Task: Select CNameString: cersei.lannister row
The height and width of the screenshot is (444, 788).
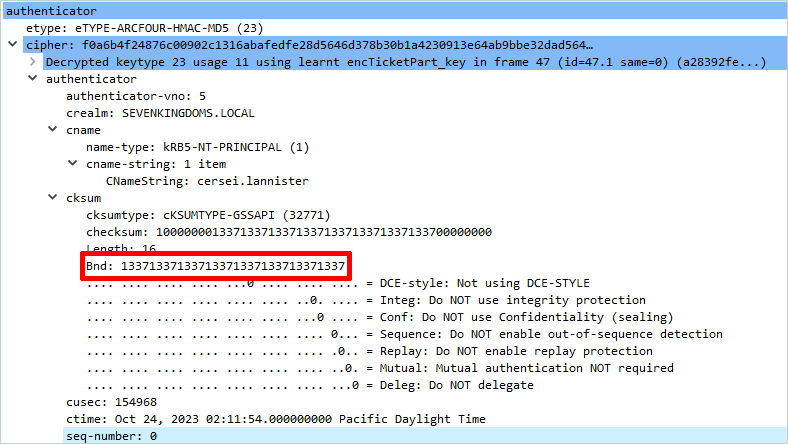Action: [x=207, y=181]
